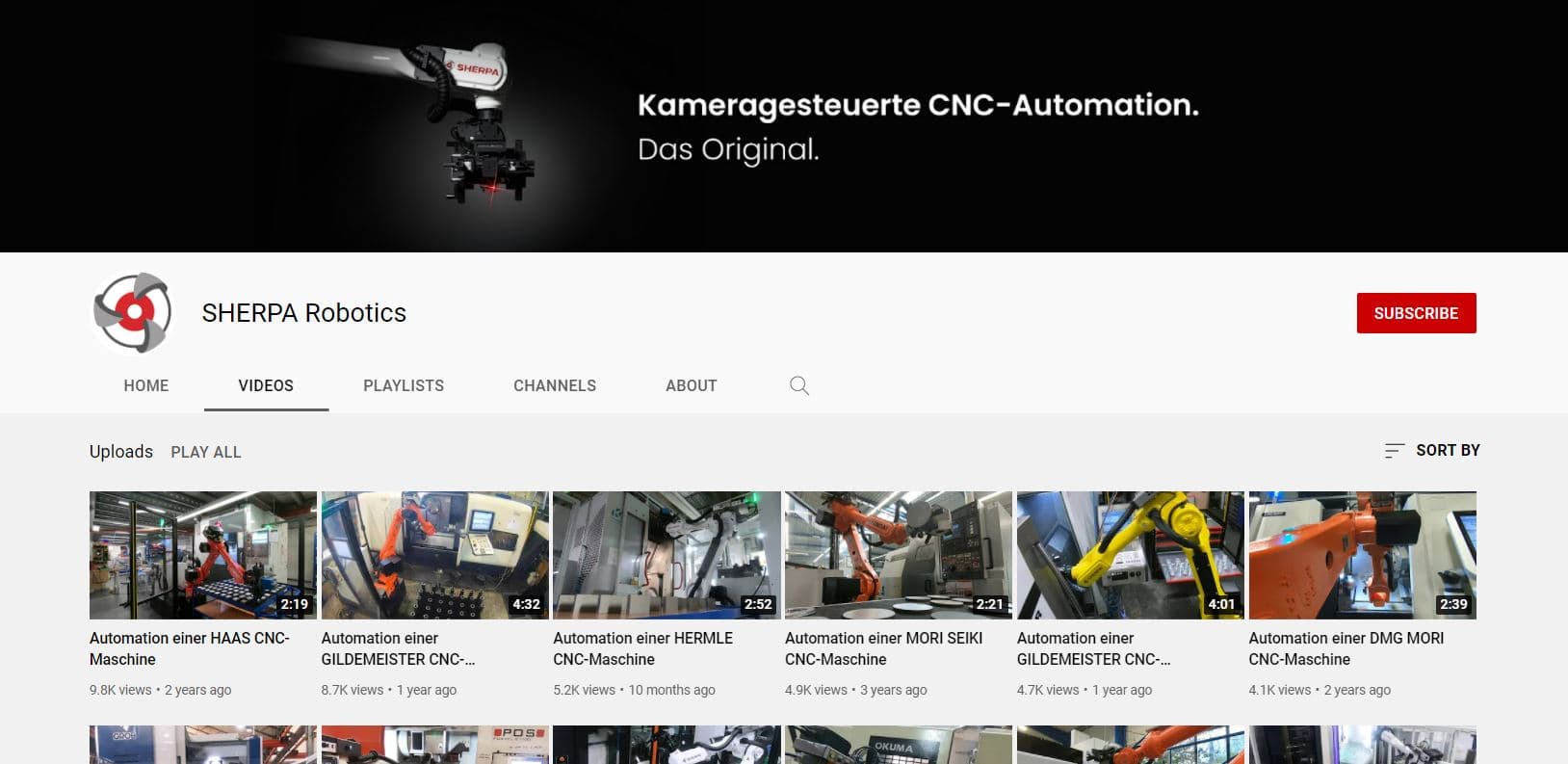
Task: Open the OKUMA video thumbnail in second row
Action: click(x=899, y=745)
